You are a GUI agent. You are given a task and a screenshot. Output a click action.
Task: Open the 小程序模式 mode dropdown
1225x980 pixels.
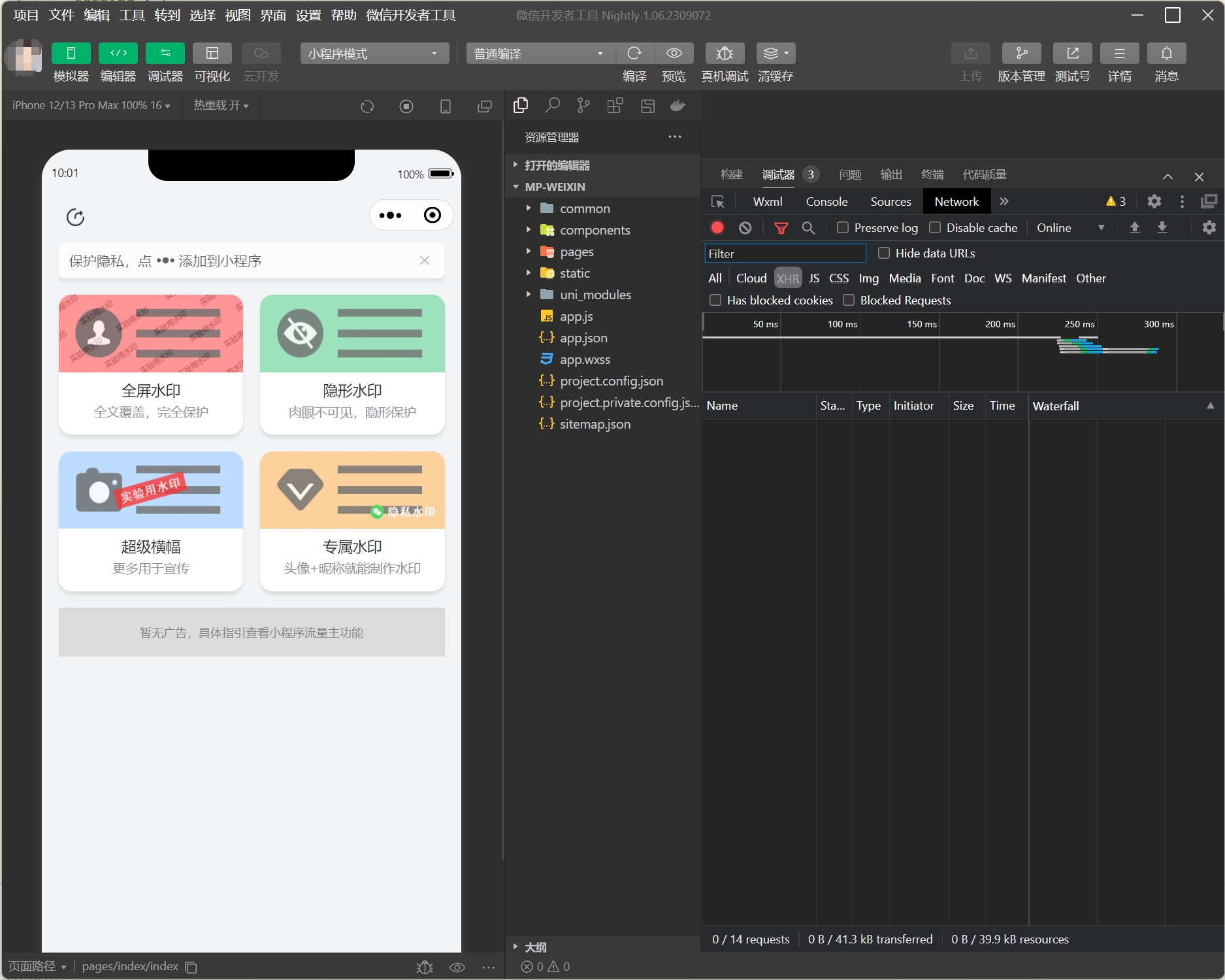[374, 54]
